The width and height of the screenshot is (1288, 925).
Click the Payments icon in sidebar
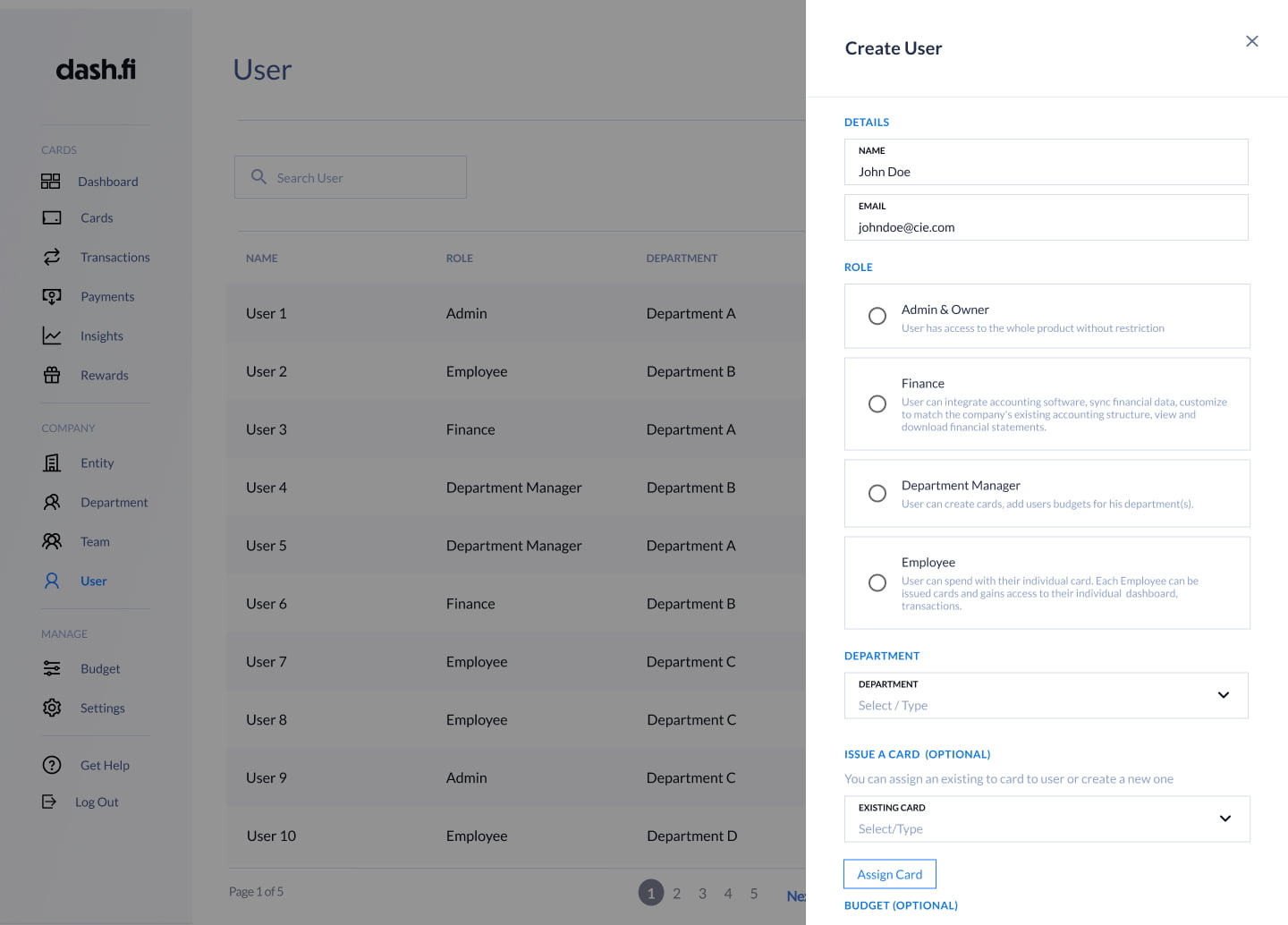(x=52, y=296)
